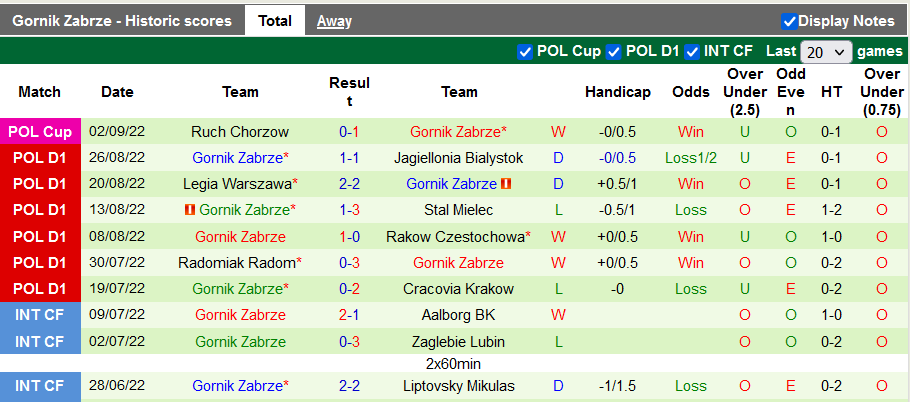Open the Ruch Chorzow team link
The height and width of the screenshot is (402, 910).
click(x=240, y=132)
